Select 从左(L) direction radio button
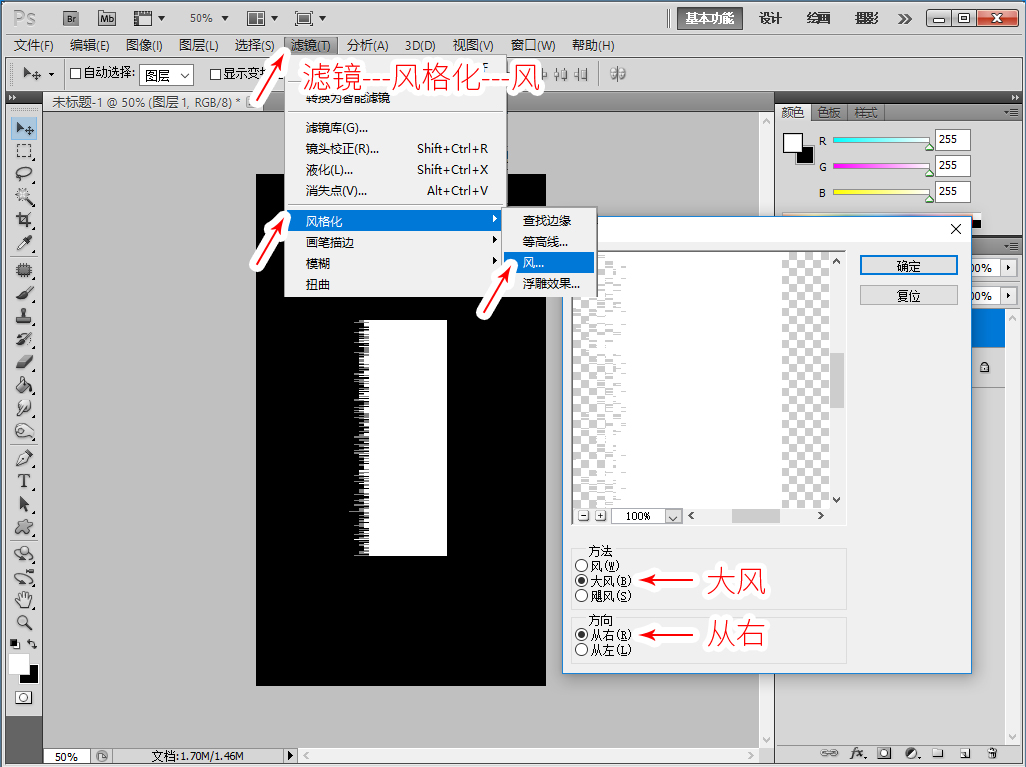Viewport: 1026px width, 767px height. point(581,650)
